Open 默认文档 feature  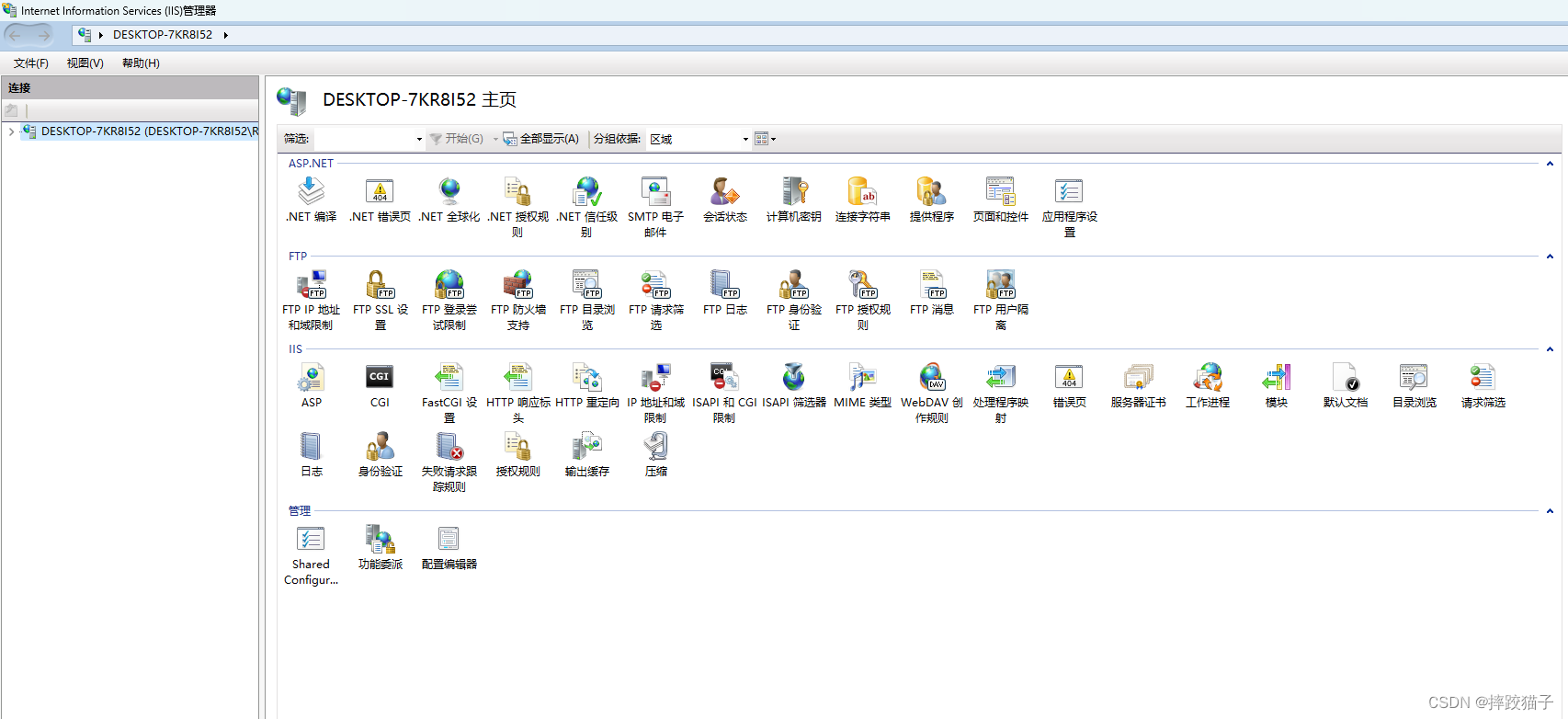pyautogui.click(x=1346, y=385)
